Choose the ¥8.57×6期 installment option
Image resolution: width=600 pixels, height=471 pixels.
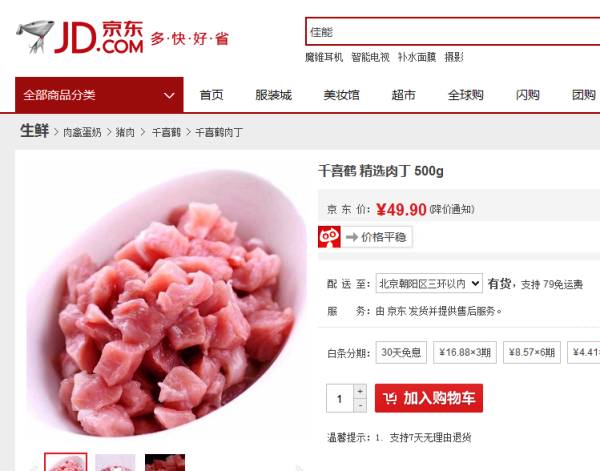[532, 352]
